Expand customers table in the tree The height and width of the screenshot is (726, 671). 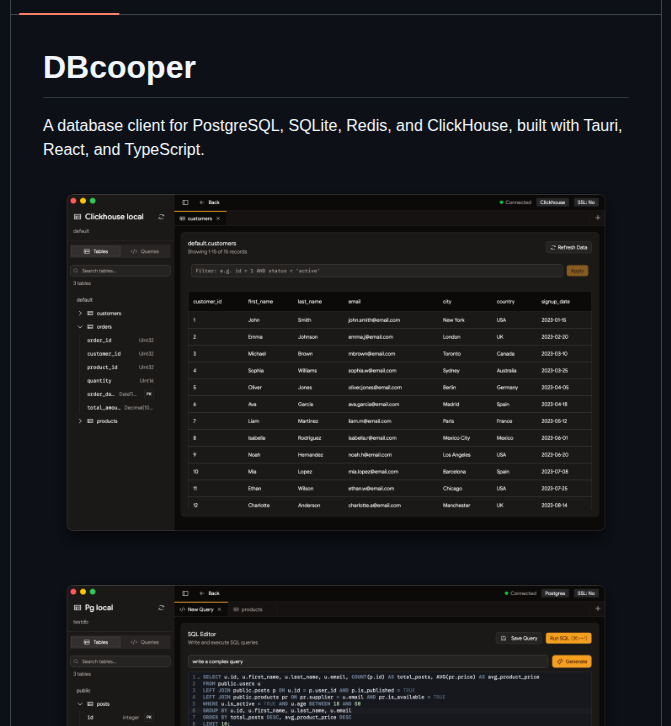pos(80,313)
